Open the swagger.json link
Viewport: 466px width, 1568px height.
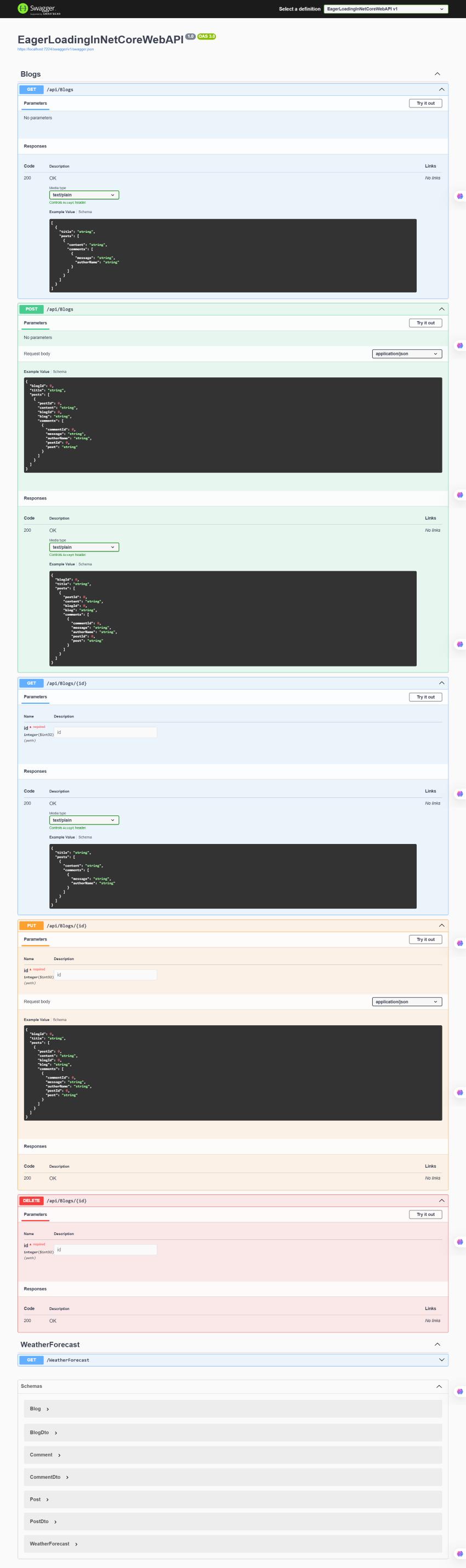(55, 49)
